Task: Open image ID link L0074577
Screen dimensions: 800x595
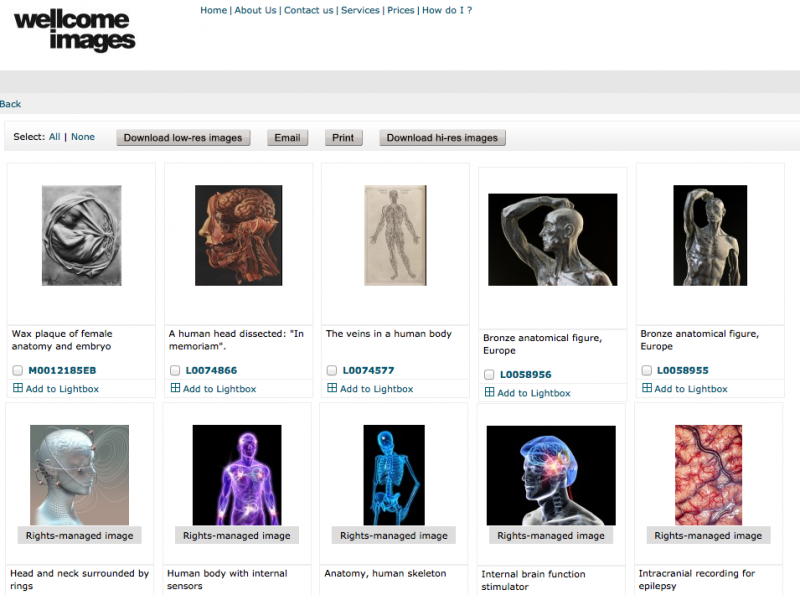Action: point(368,370)
